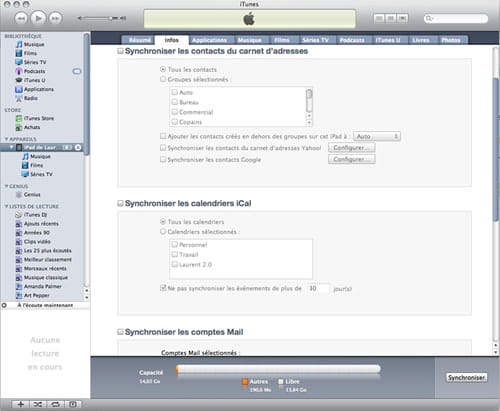Image resolution: width=500 pixels, height=411 pixels.
Task: Switch to grid view mode
Action: (x=391, y=18)
